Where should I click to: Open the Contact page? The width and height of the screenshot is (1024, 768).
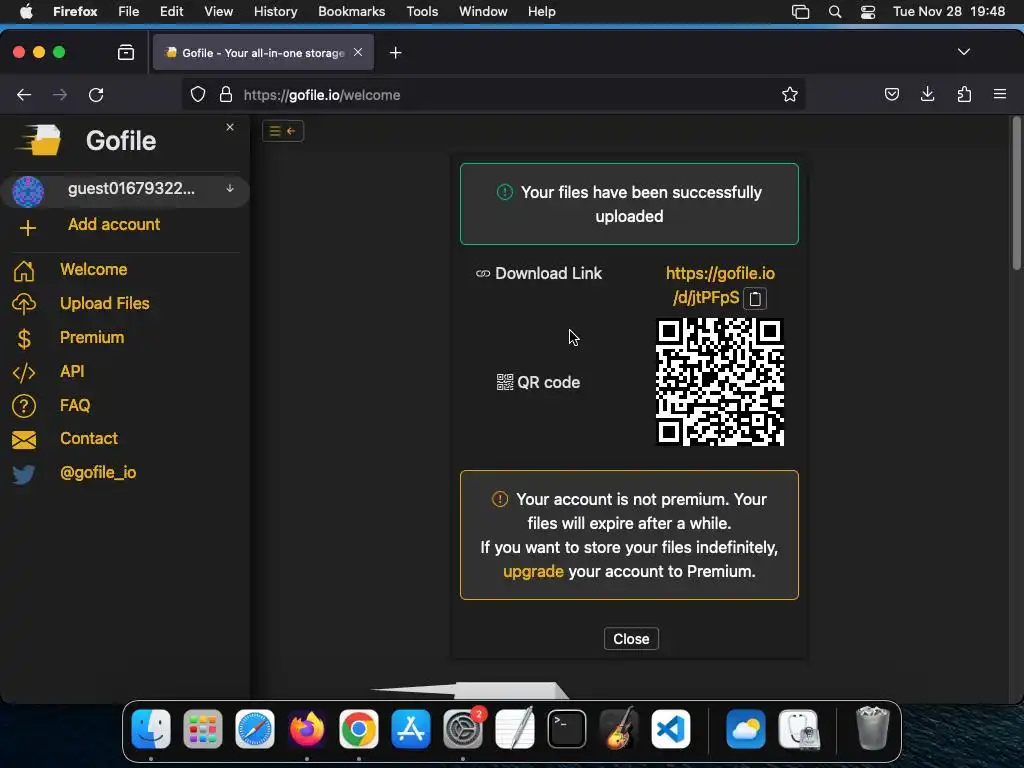click(89, 439)
